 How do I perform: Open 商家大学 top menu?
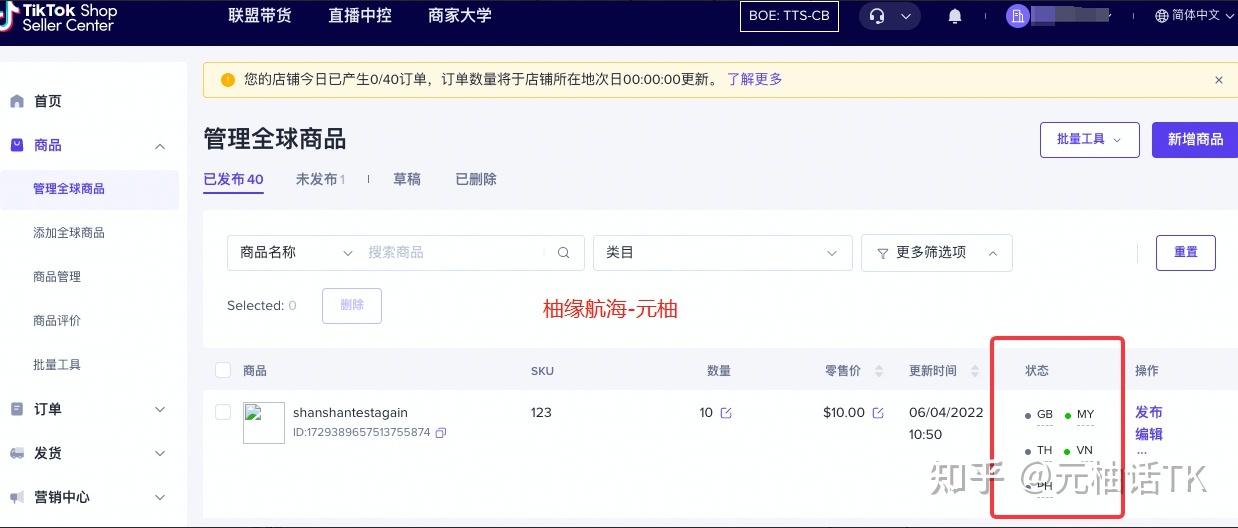459,16
